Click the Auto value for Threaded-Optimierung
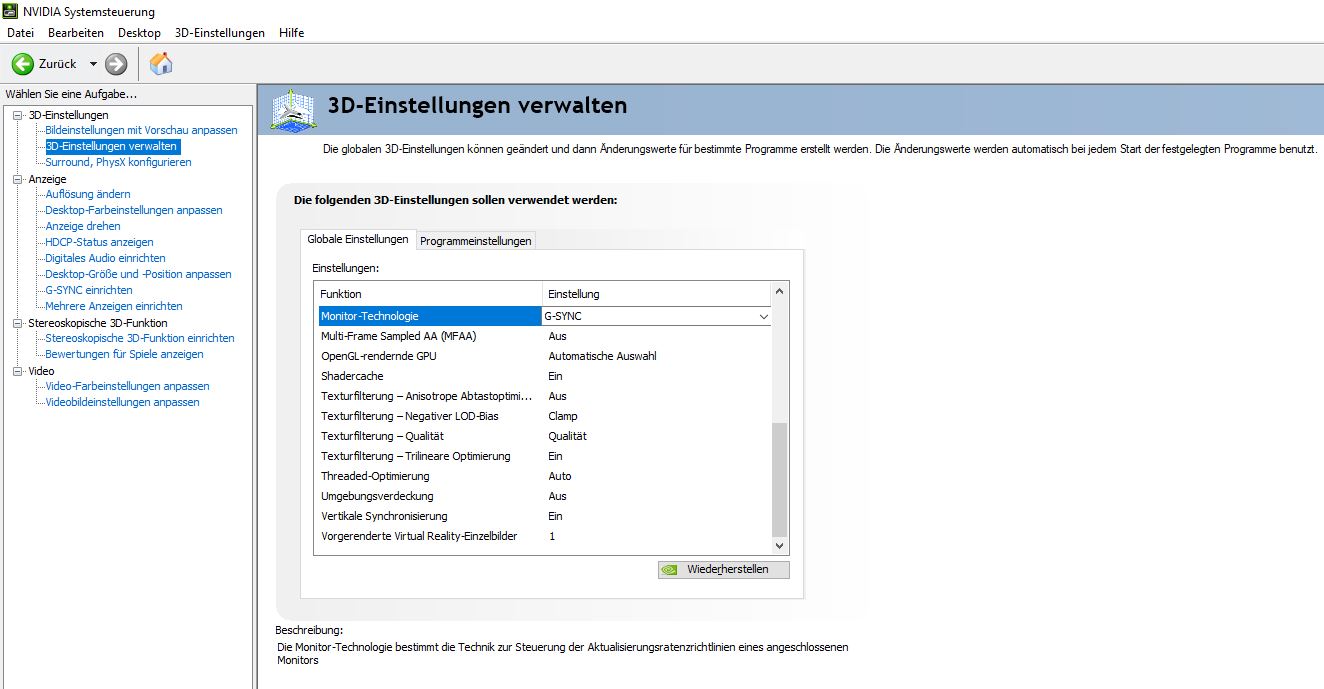Screen dimensions: 1324x689 coord(560,476)
